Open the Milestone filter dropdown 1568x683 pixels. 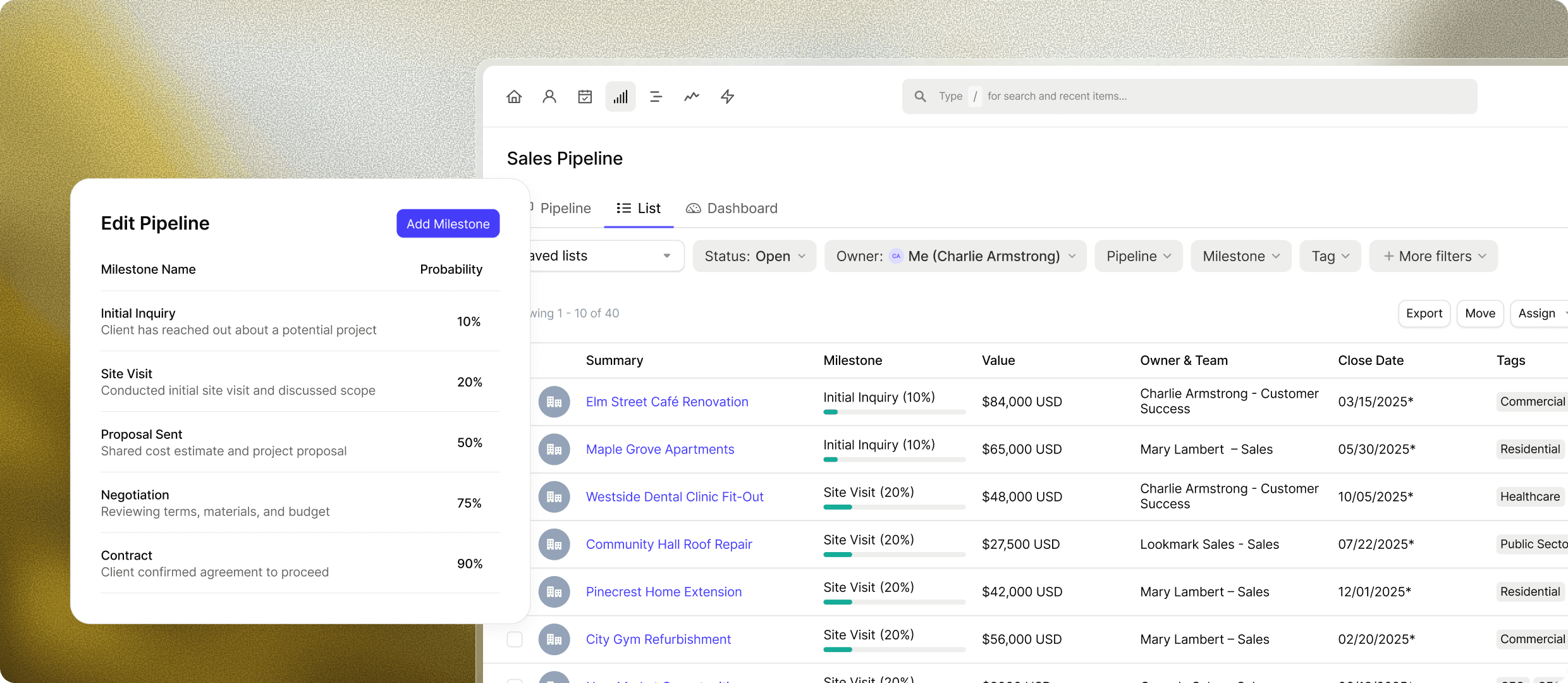pos(1240,256)
